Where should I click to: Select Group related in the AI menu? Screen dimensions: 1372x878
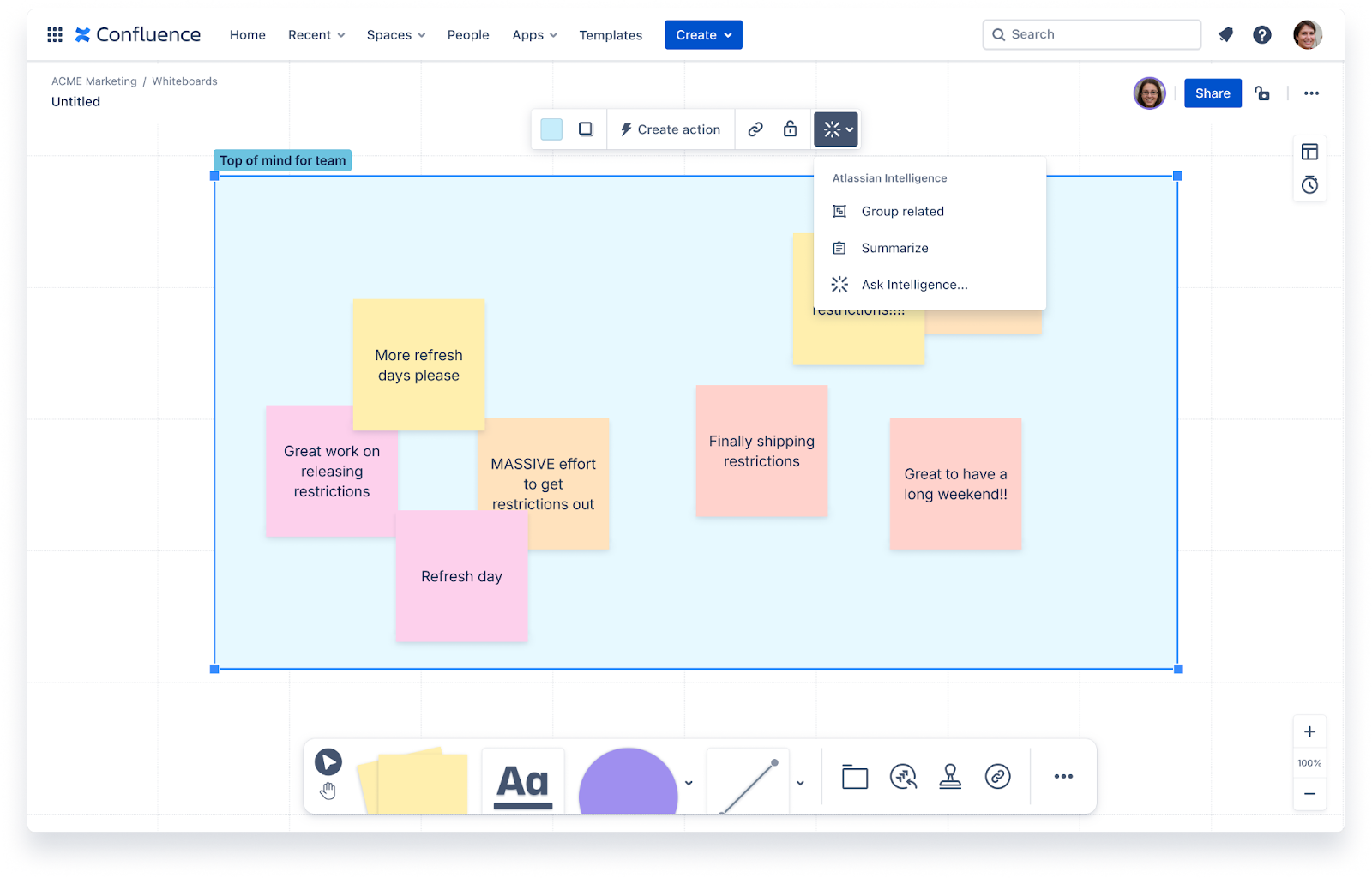(902, 211)
